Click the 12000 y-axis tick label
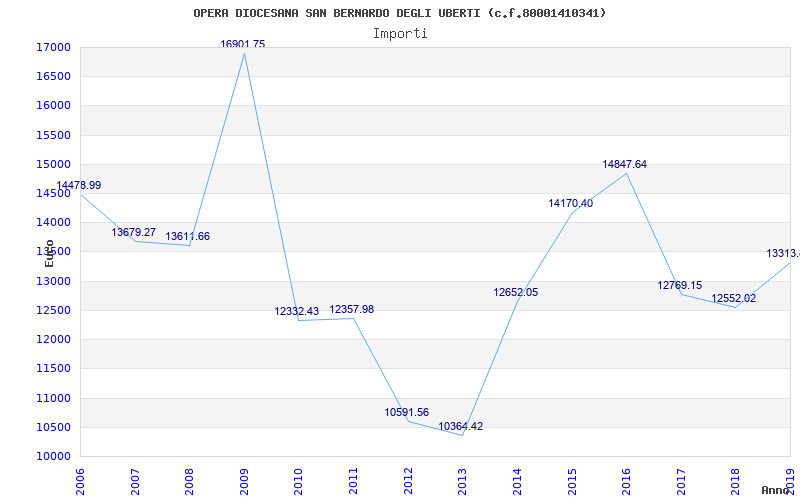 pos(53,339)
